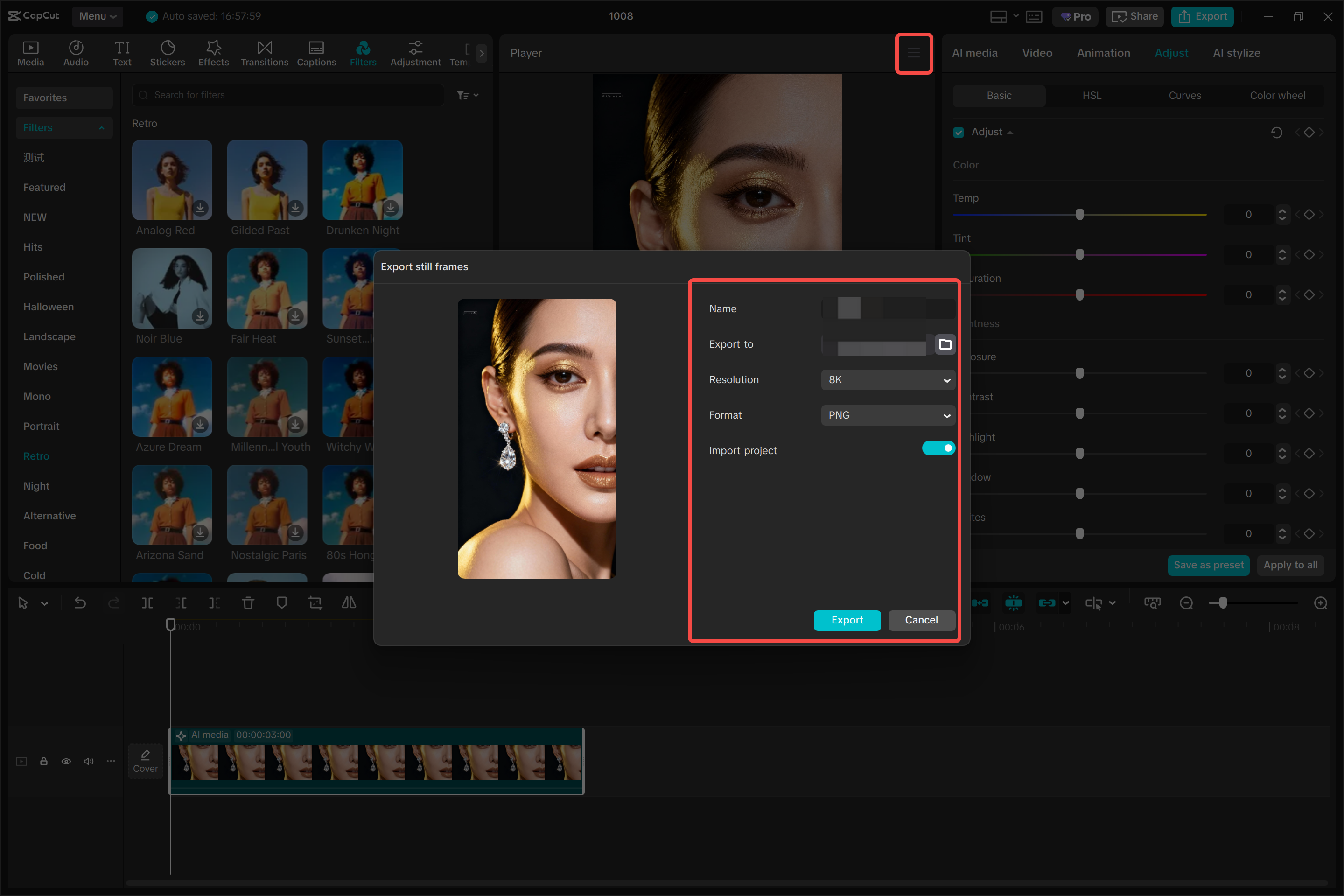Switch to the Curves tab

[1184, 95]
